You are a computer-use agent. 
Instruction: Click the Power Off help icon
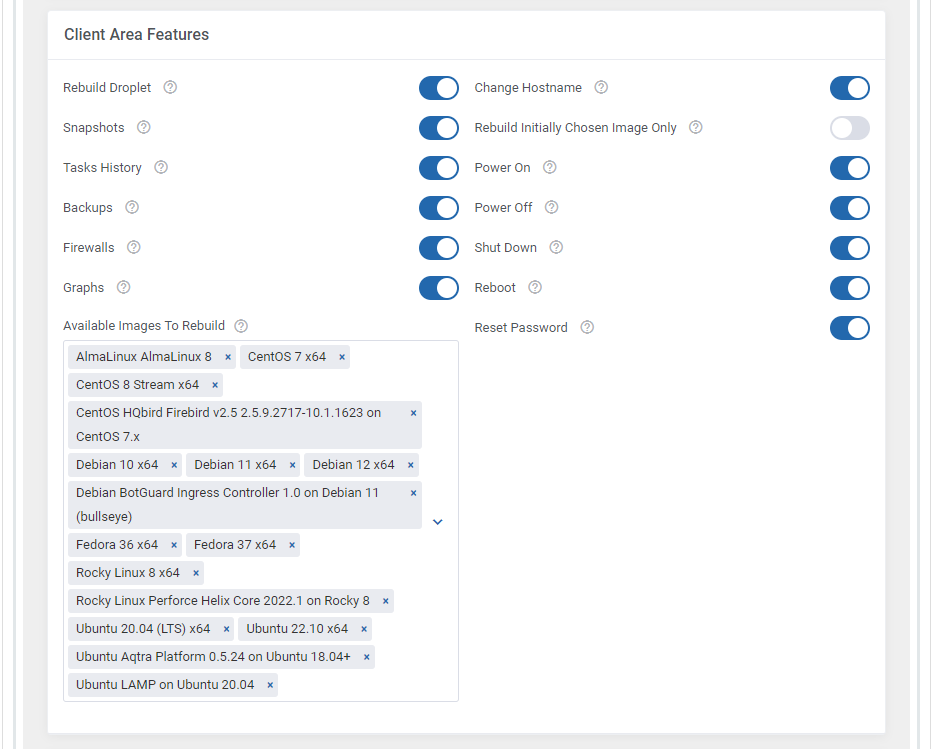pyautogui.click(x=552, y=207)
